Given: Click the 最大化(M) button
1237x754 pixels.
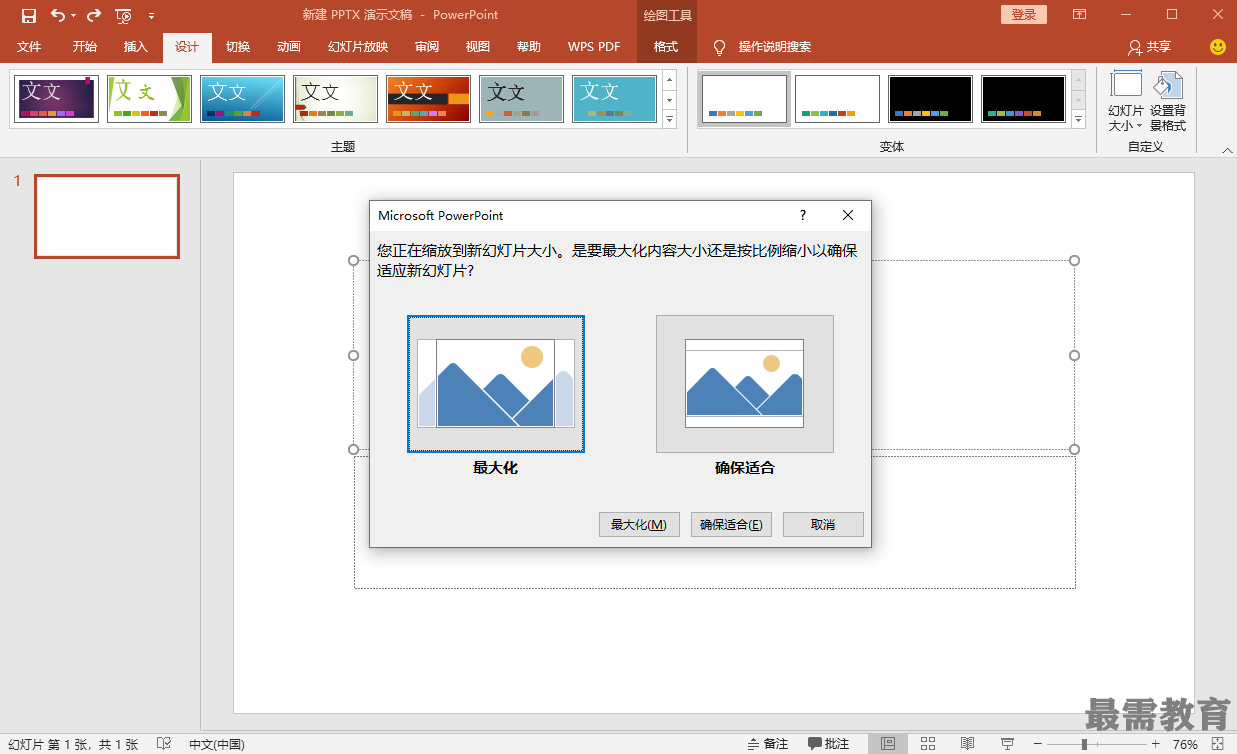Looking at the screenshot, I should [x=639, y=525].
